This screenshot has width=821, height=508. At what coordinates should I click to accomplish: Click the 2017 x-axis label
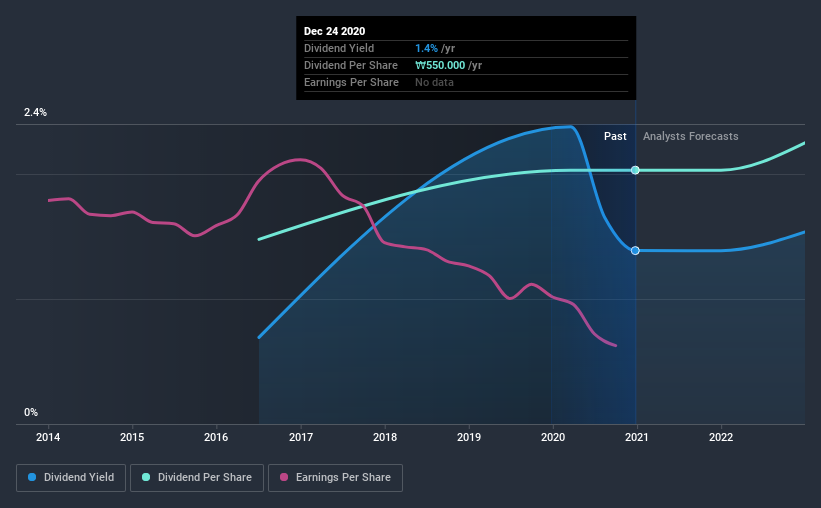[301, 437]
